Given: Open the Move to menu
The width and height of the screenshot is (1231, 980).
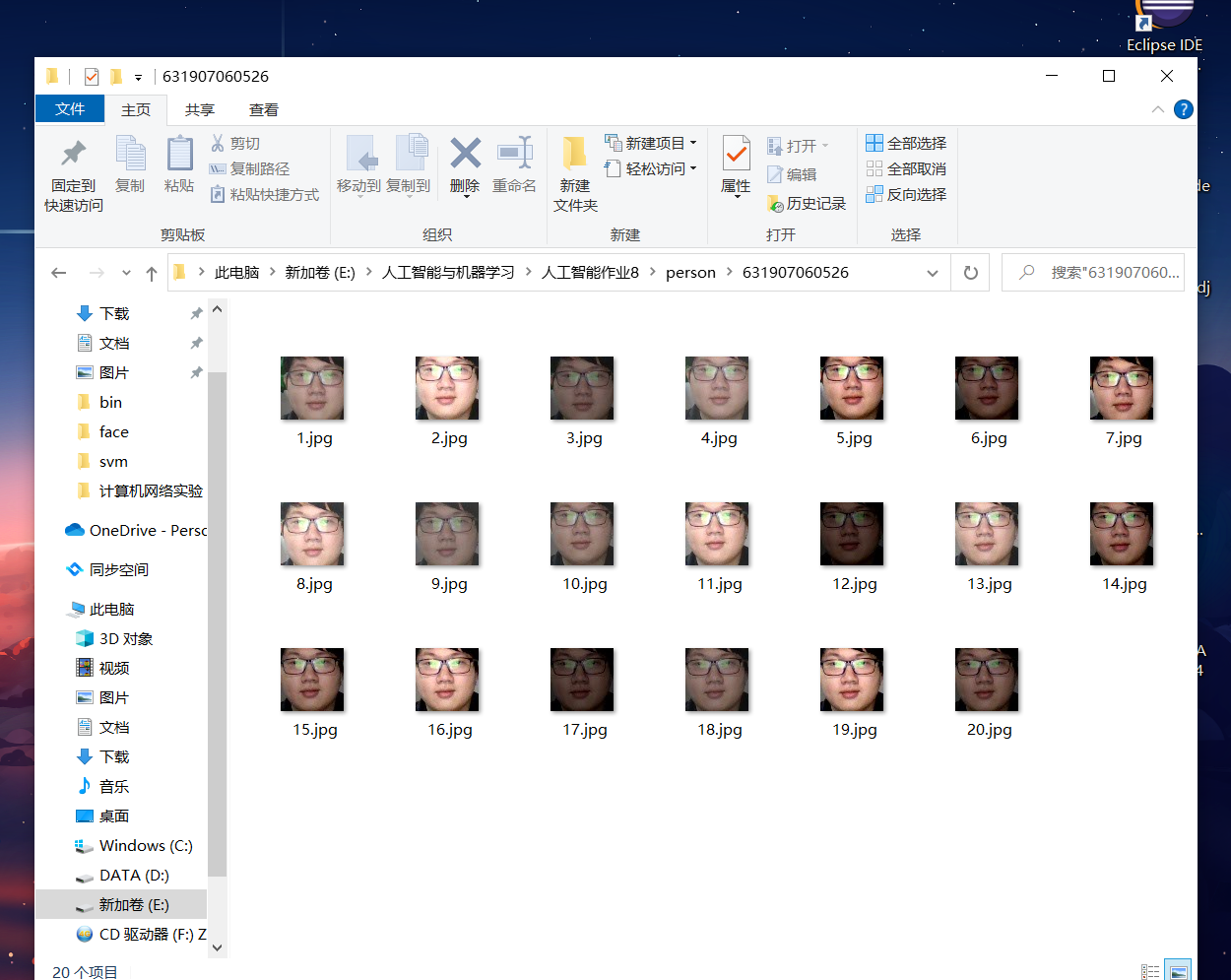Looking at the screenshot, I should pos(358,166).
